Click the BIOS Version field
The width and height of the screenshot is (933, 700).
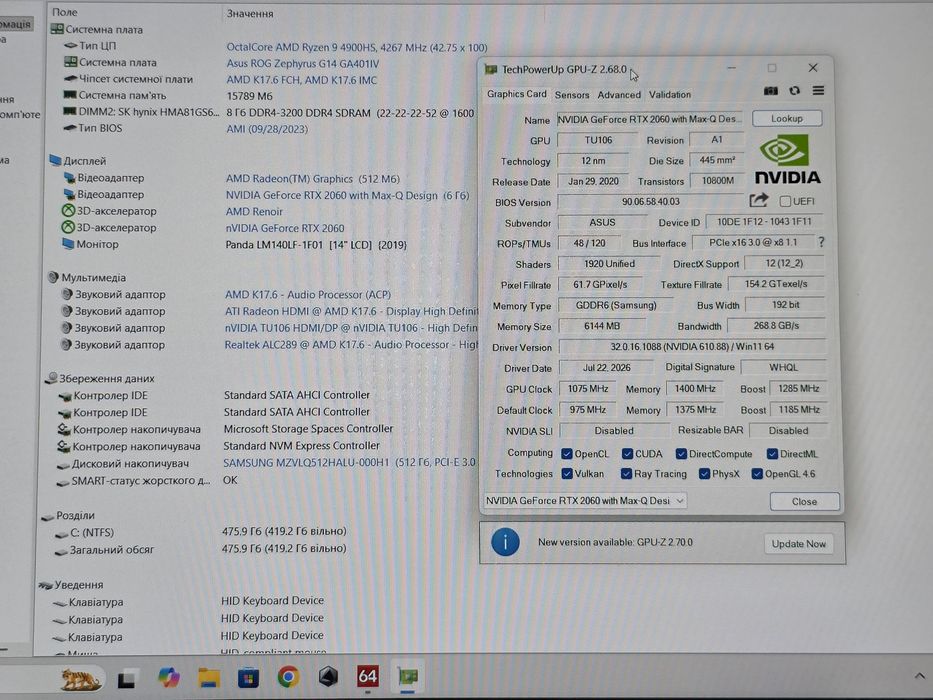[650, 202]
